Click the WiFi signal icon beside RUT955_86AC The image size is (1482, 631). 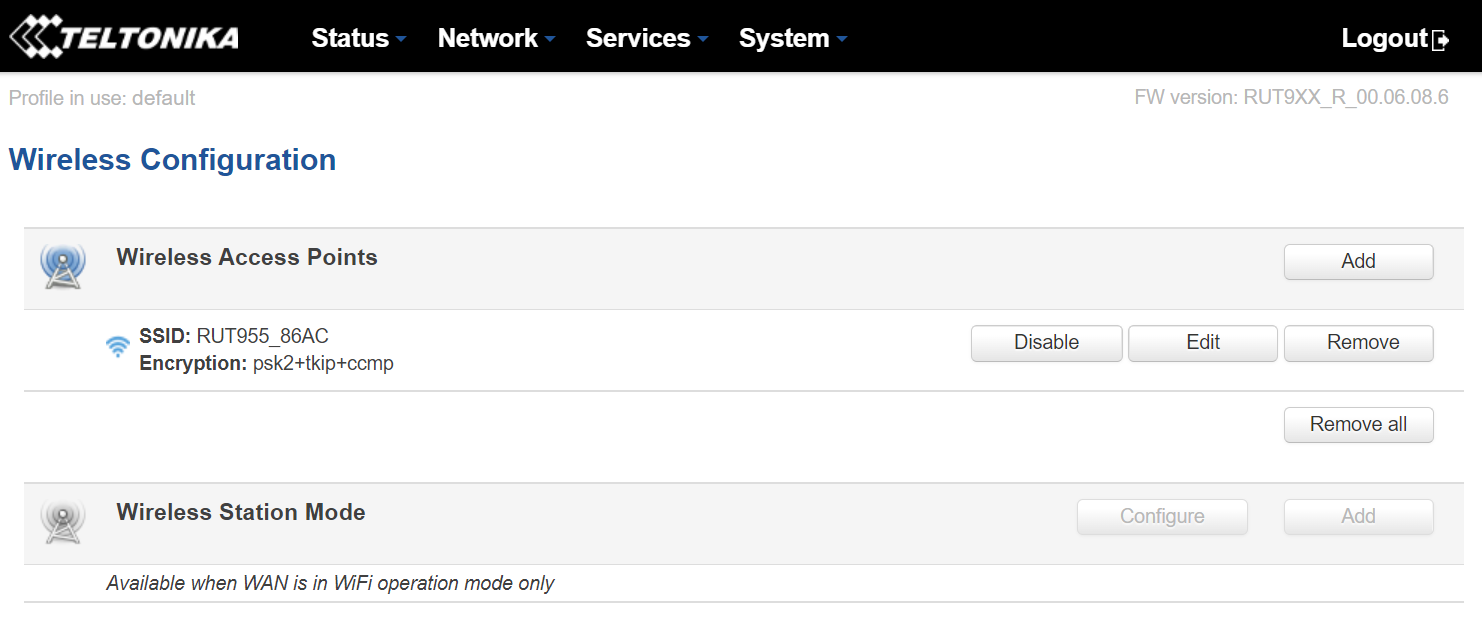pyautogui.click(x=118, y=347)
